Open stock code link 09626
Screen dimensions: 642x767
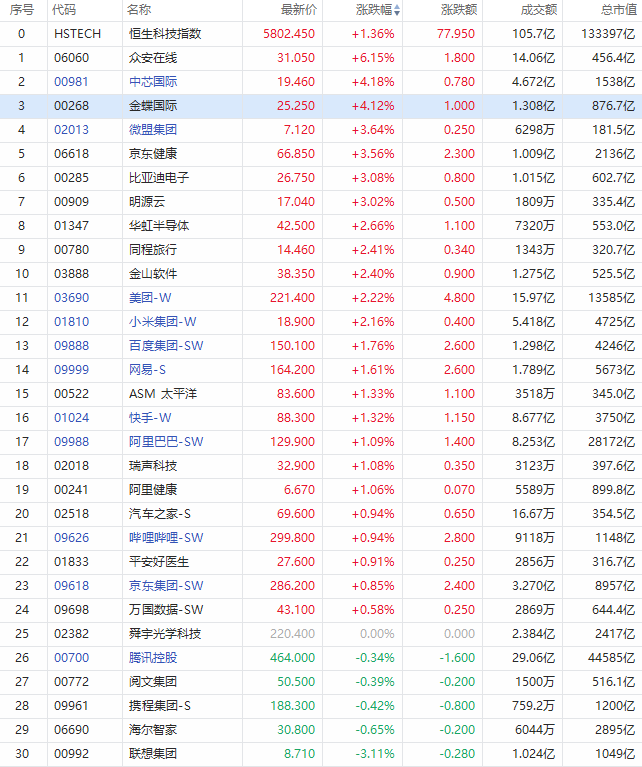point(71,537)
